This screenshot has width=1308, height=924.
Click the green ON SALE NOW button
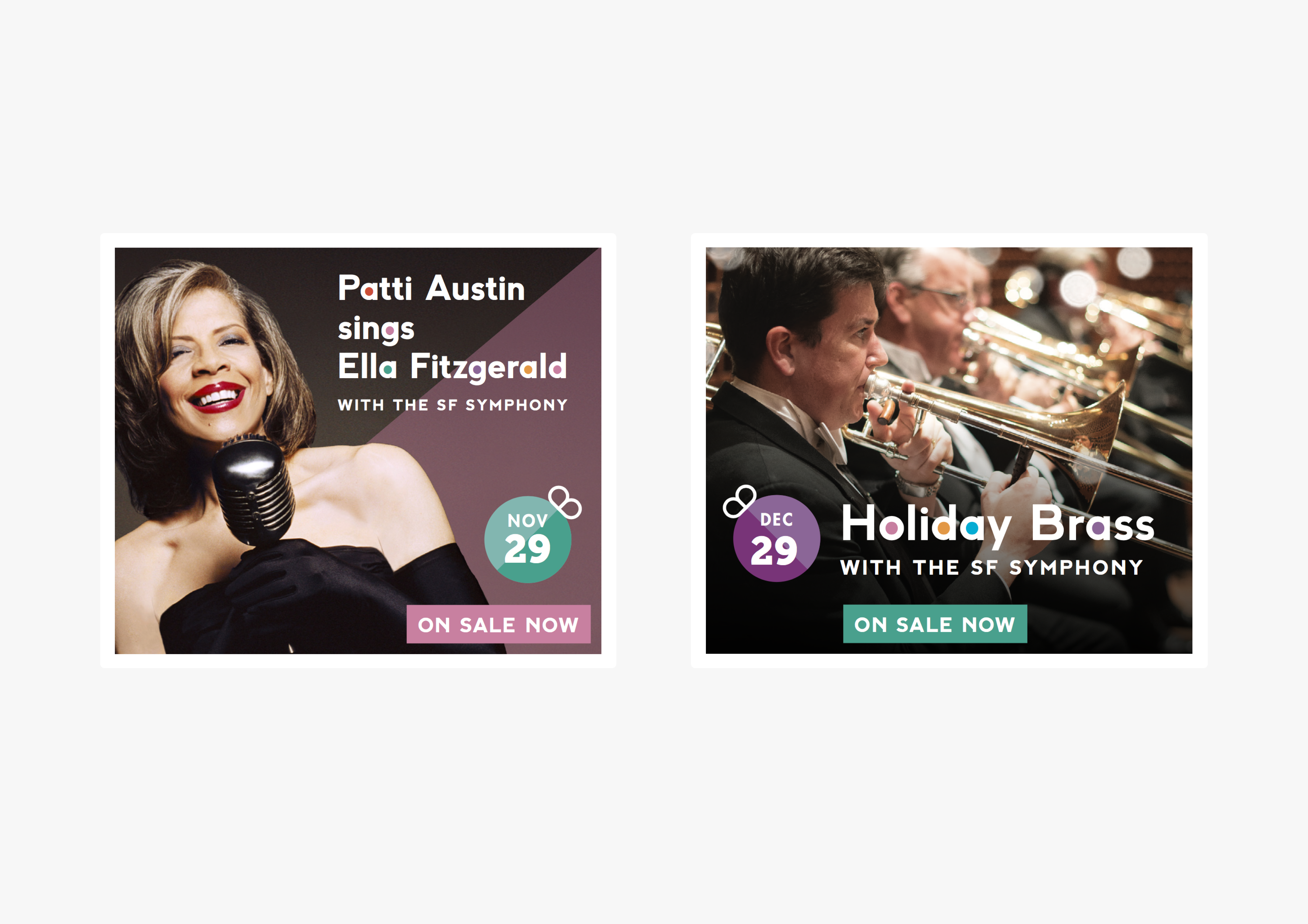pos(935,624)
